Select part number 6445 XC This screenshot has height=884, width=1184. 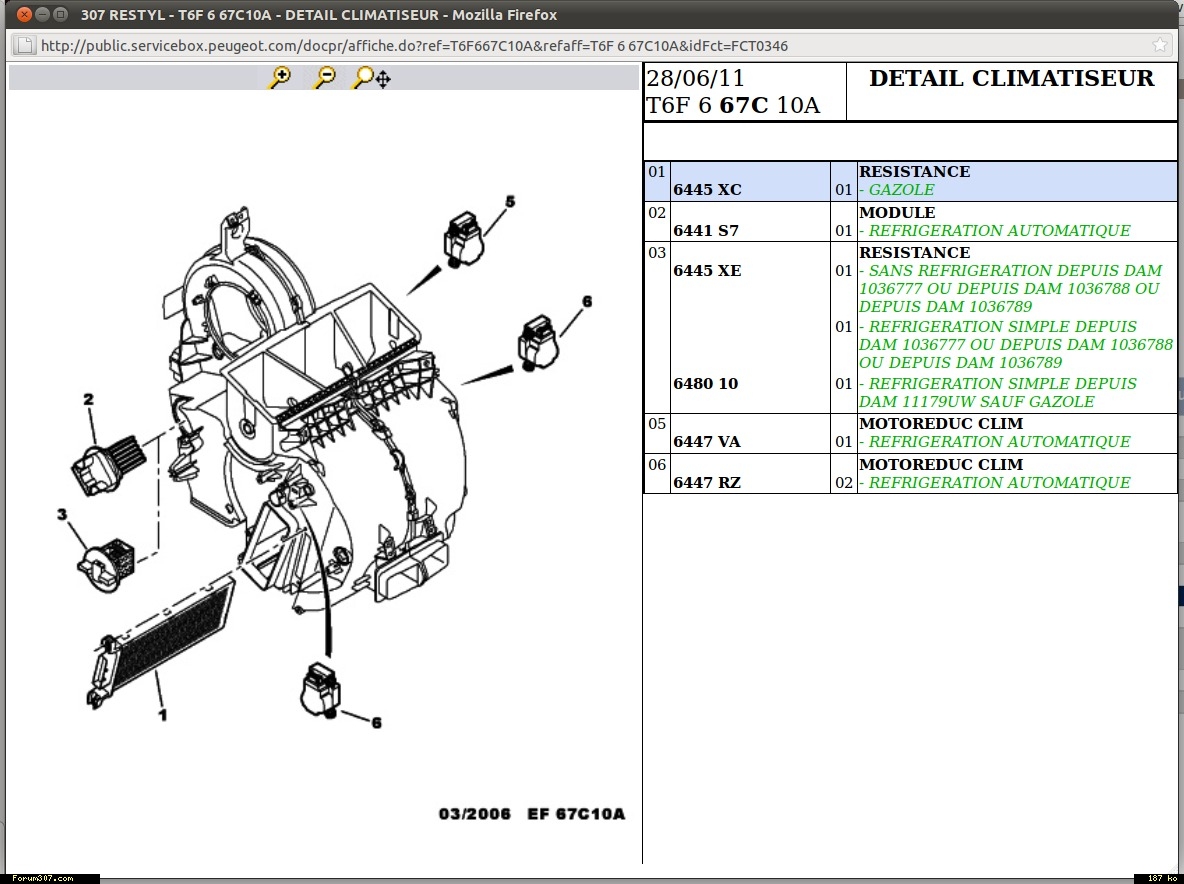point(707,189)
